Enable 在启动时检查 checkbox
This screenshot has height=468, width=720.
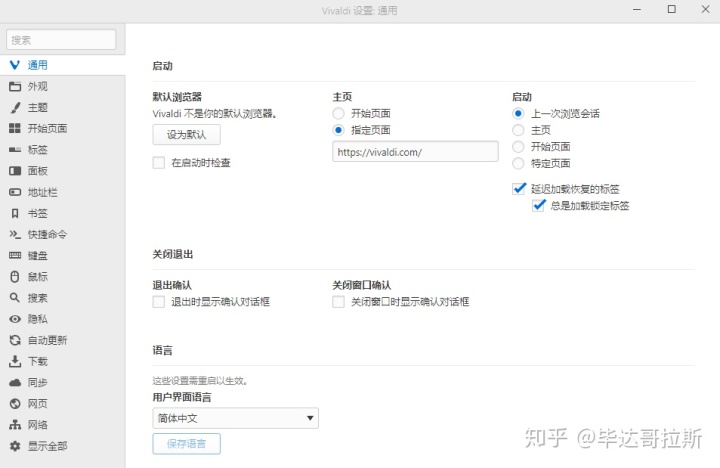click(x=159, y=163)
